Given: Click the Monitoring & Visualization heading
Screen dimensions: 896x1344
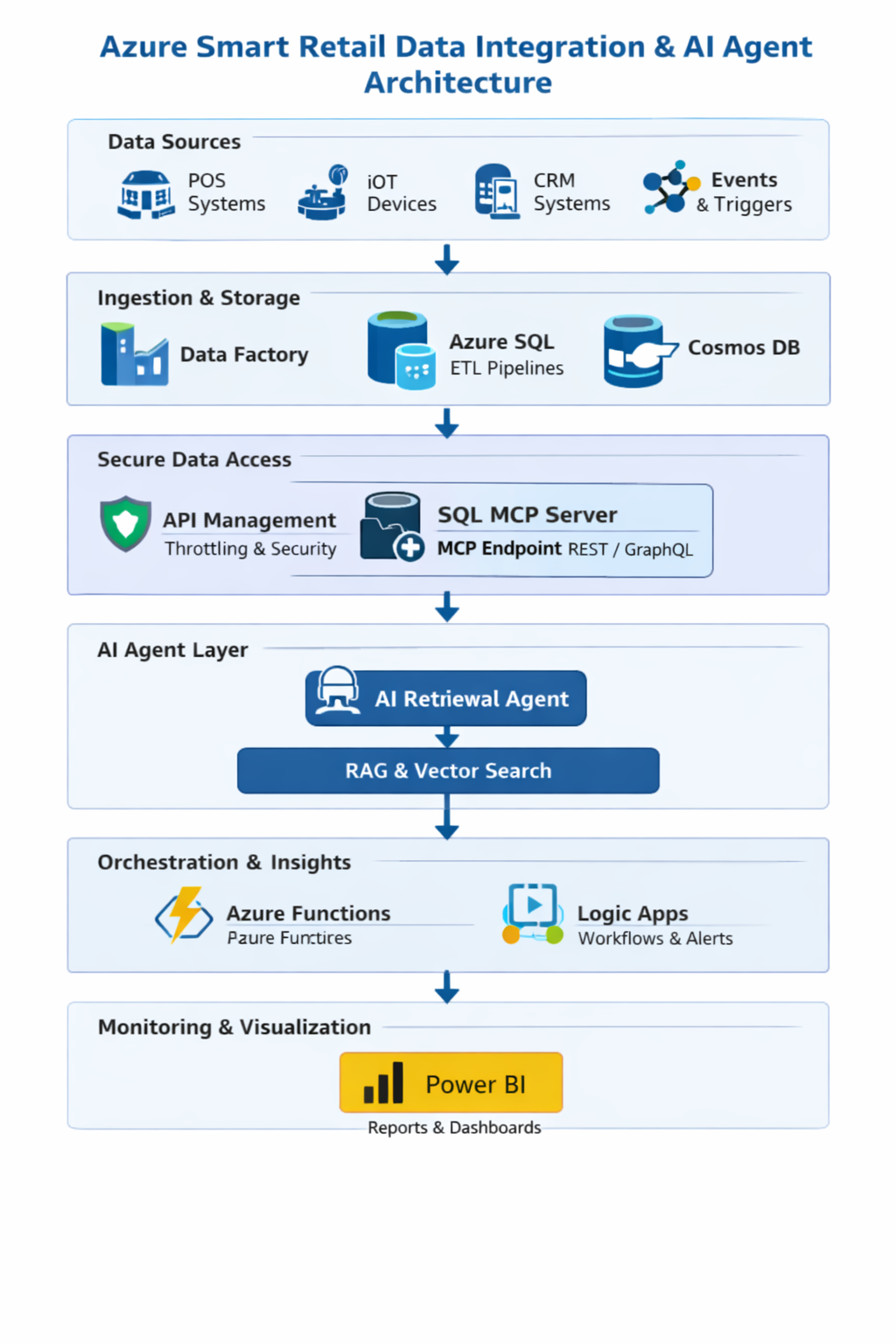Looking at the screenshot, I should [x=234, y=1027].
